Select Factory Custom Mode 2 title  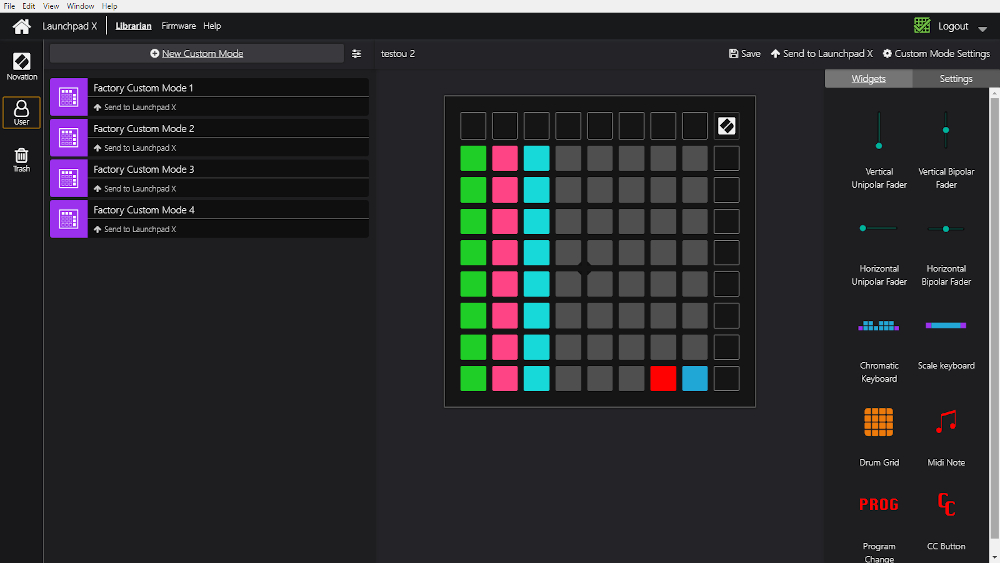pyautogui.click(x=143, y=129)
